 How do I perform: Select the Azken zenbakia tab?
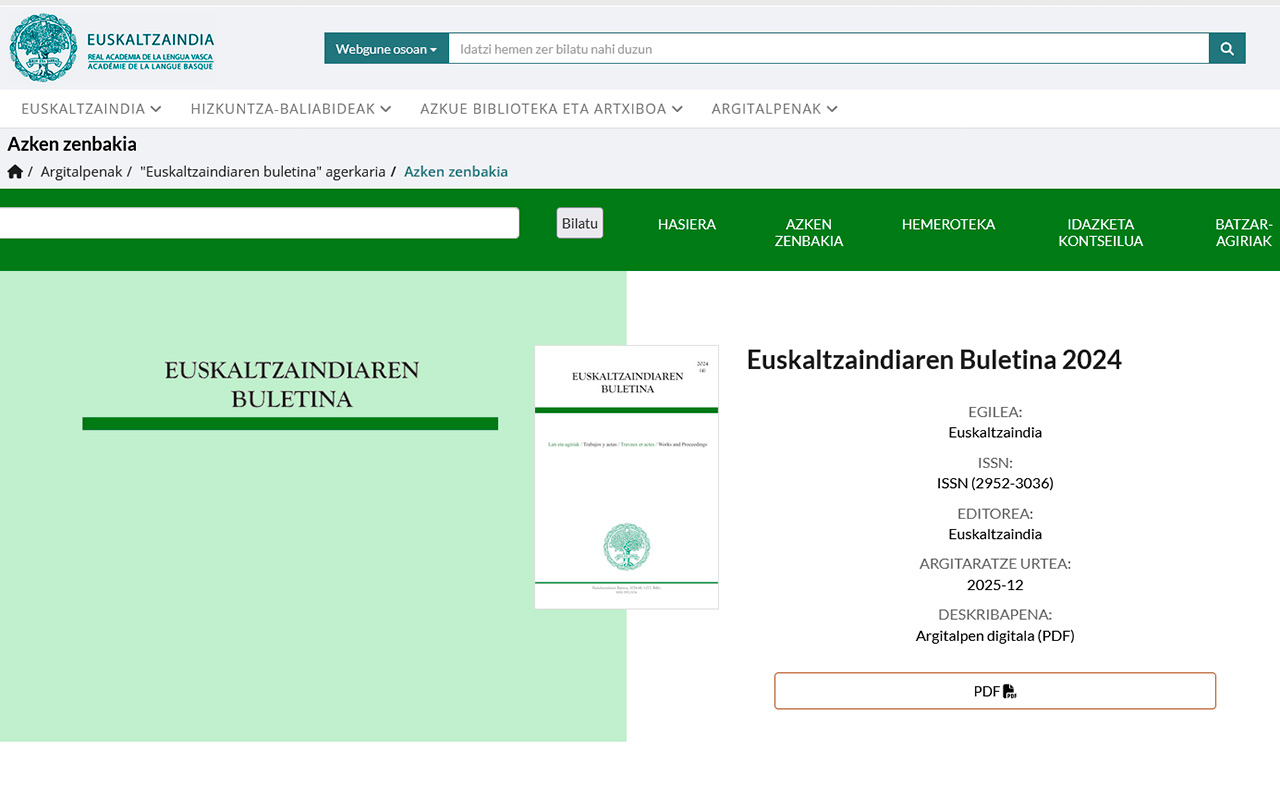pos(808,232)
